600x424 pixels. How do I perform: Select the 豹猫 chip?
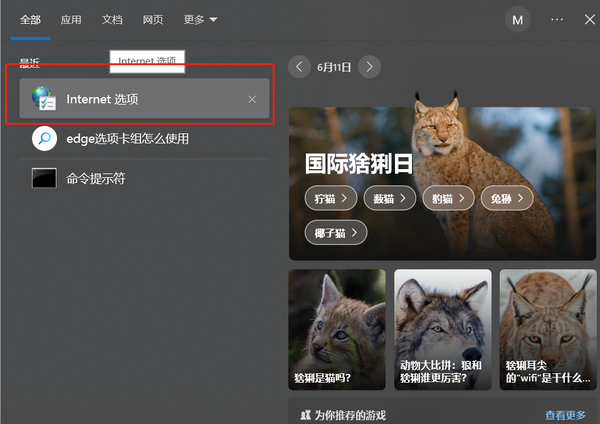[x=448, y=198]
